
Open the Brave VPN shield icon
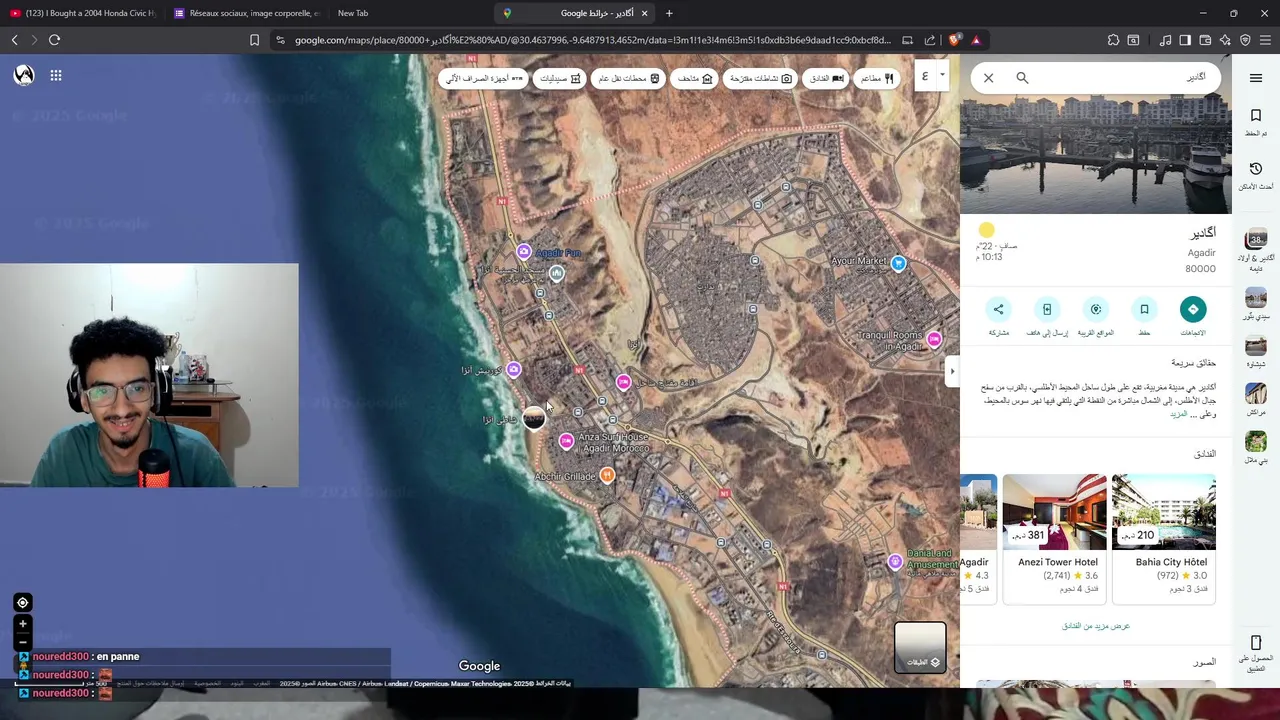[x=1245, y=40]
